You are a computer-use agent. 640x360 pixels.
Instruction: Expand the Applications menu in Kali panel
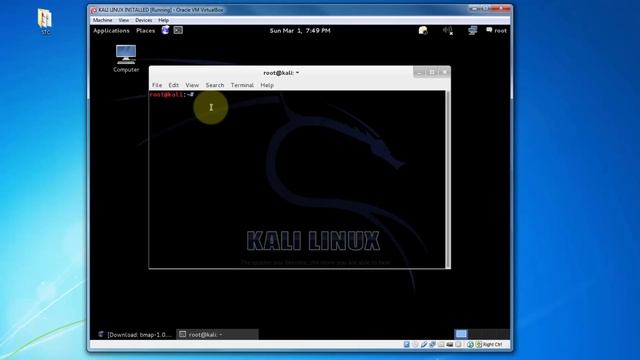click(x=111, y=31)
